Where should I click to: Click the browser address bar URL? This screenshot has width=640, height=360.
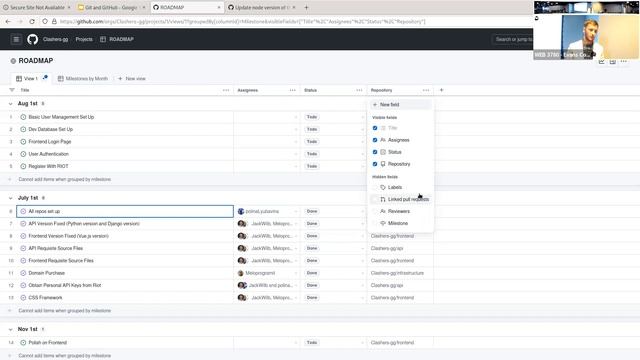(x=242, y=21)
